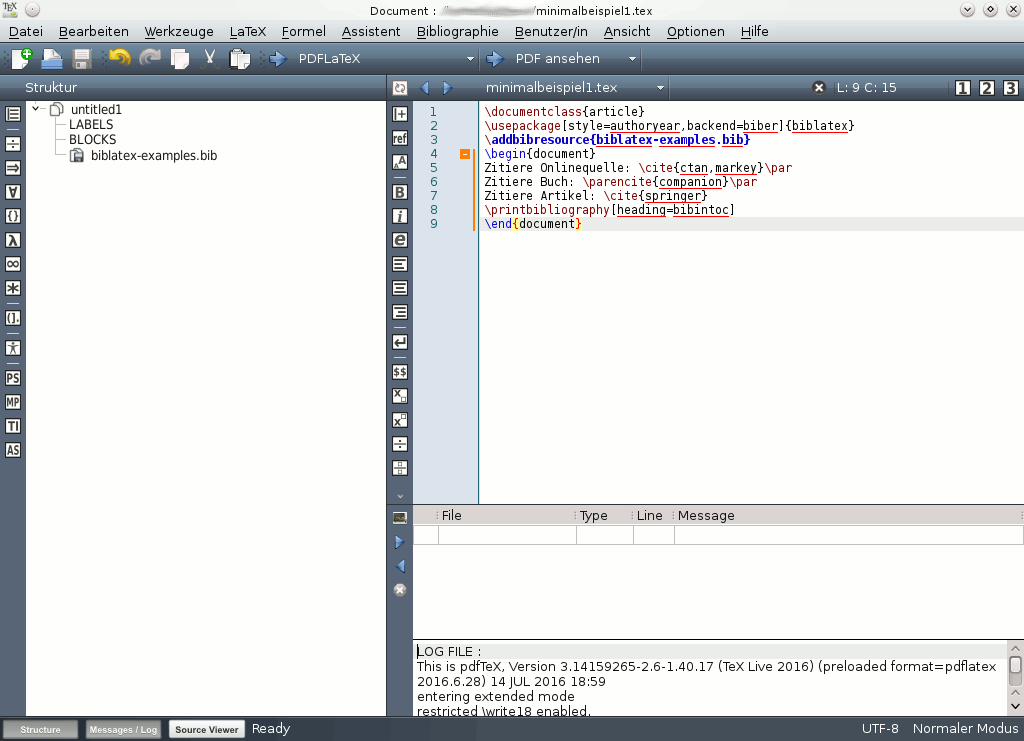Toggle the Structure panel button

(x=41, y=729)
